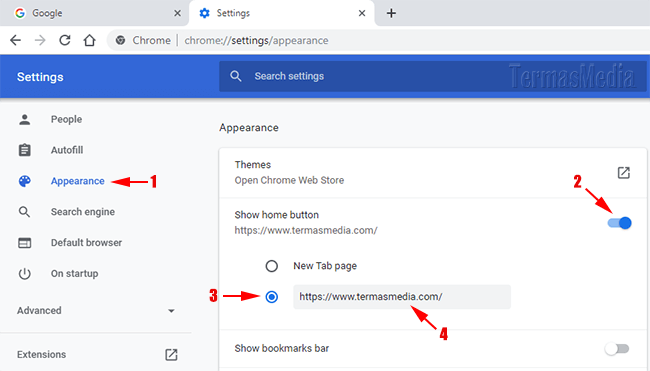The width and height of the screenshot is (650, 371).
Task: Click the Appearance section heading
Action: tap(249, 128)
